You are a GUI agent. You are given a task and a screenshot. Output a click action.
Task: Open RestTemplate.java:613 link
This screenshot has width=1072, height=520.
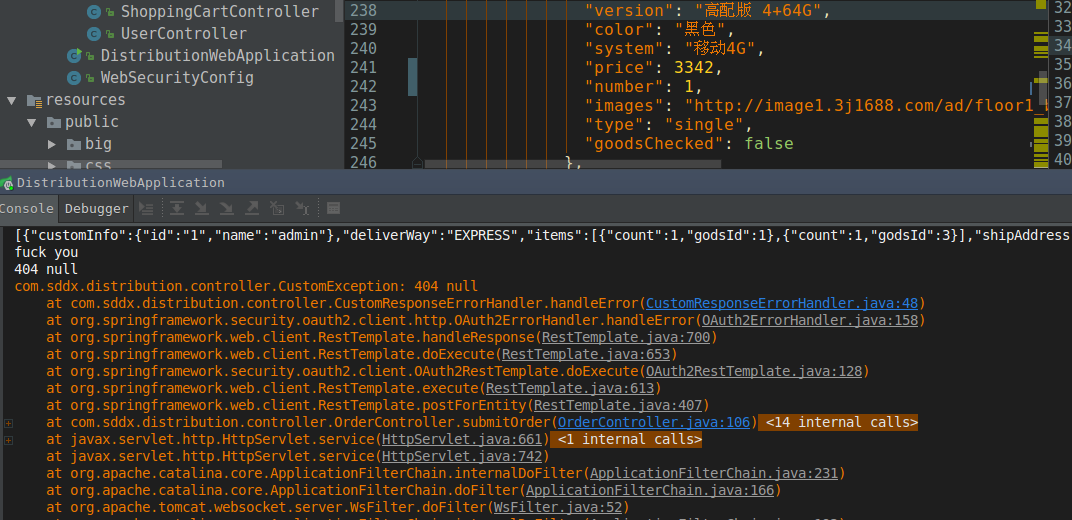point(570,389)
